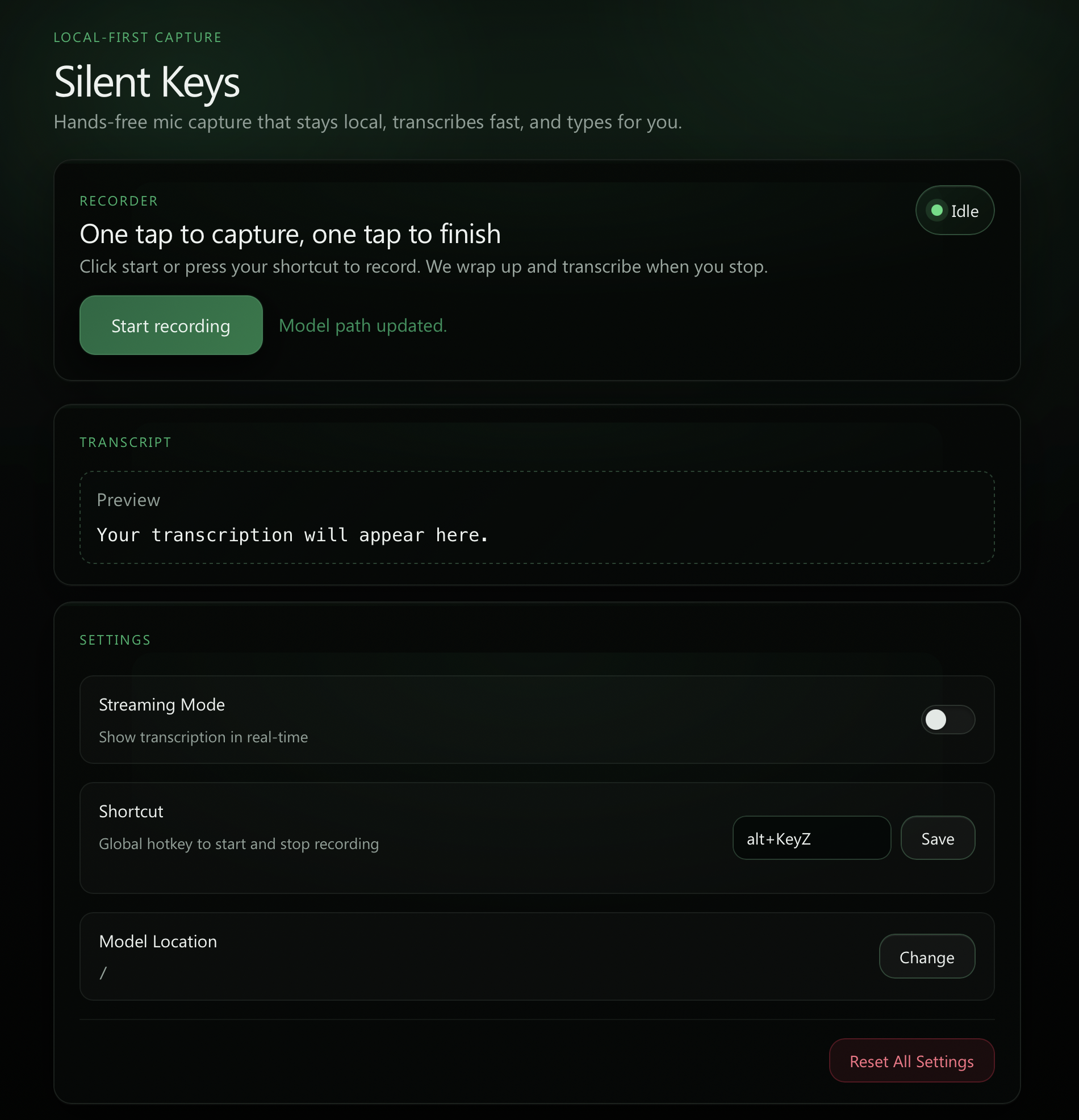Click the model path slash text
This screenshot has height=1120, width=1079.
(104, 971)
